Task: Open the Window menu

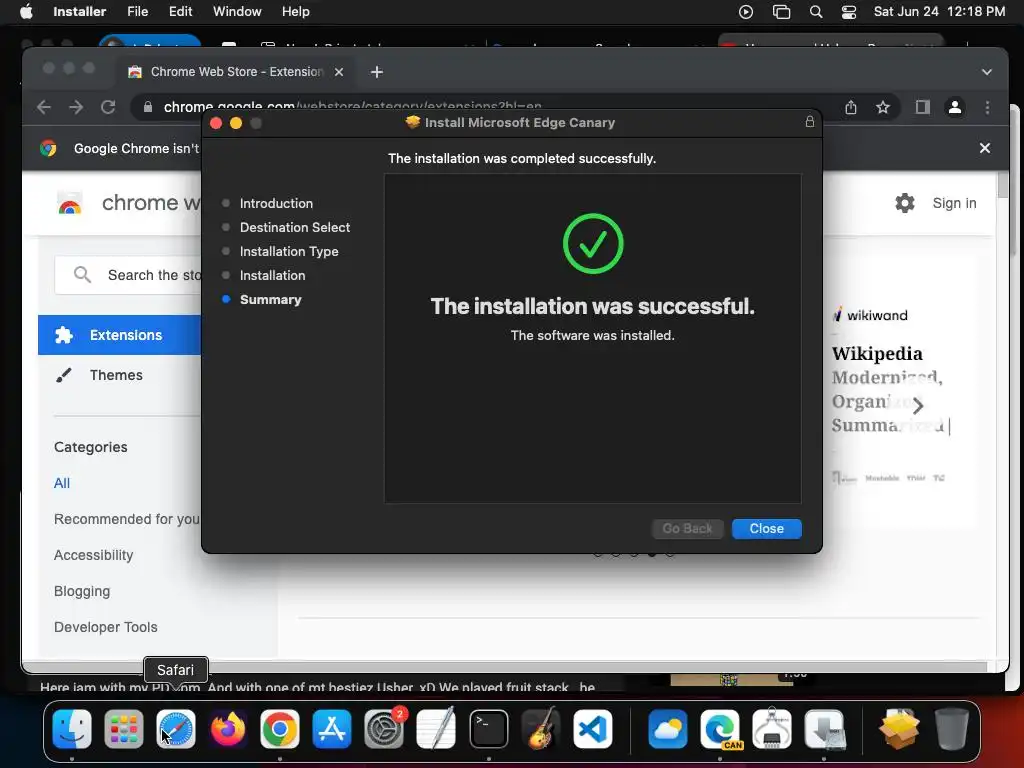Action: (x=237, y=12)
